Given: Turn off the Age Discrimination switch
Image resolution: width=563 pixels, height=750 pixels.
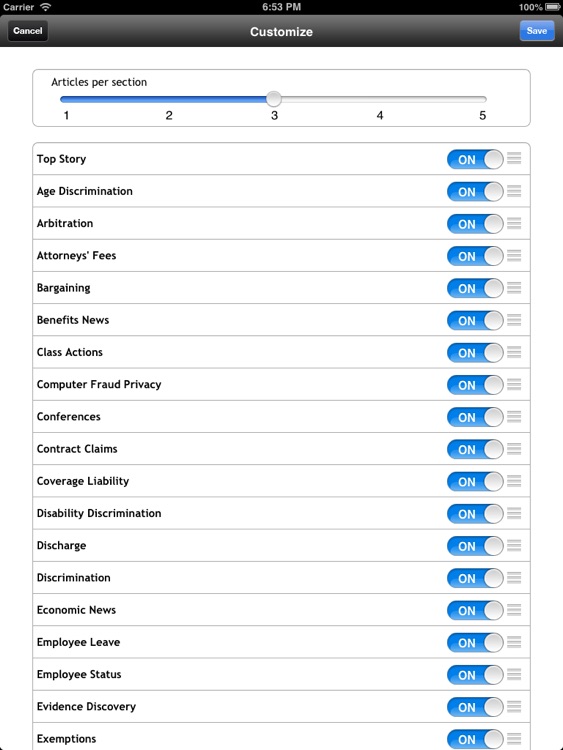Looking at the screenshot, I should (475, 192).
